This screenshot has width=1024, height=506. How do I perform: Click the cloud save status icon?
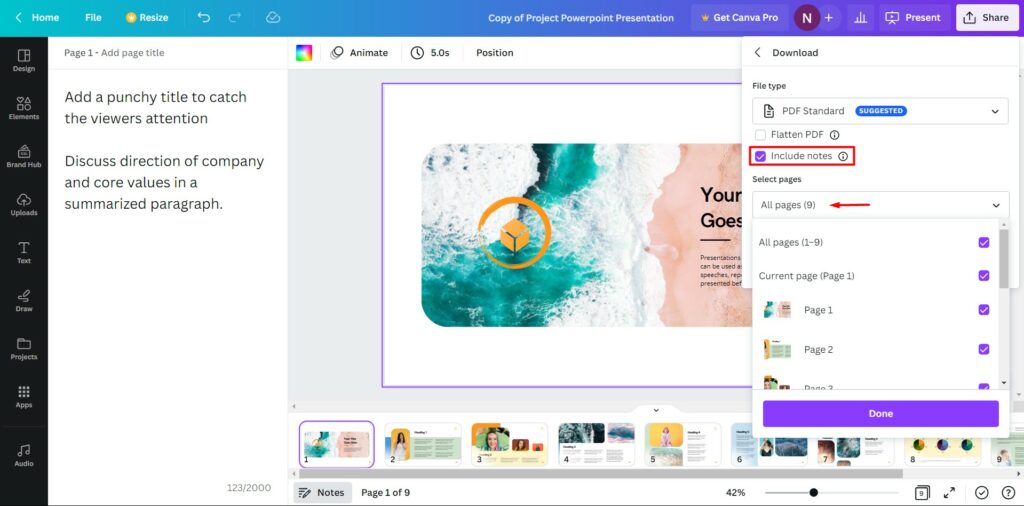[273, 18]
